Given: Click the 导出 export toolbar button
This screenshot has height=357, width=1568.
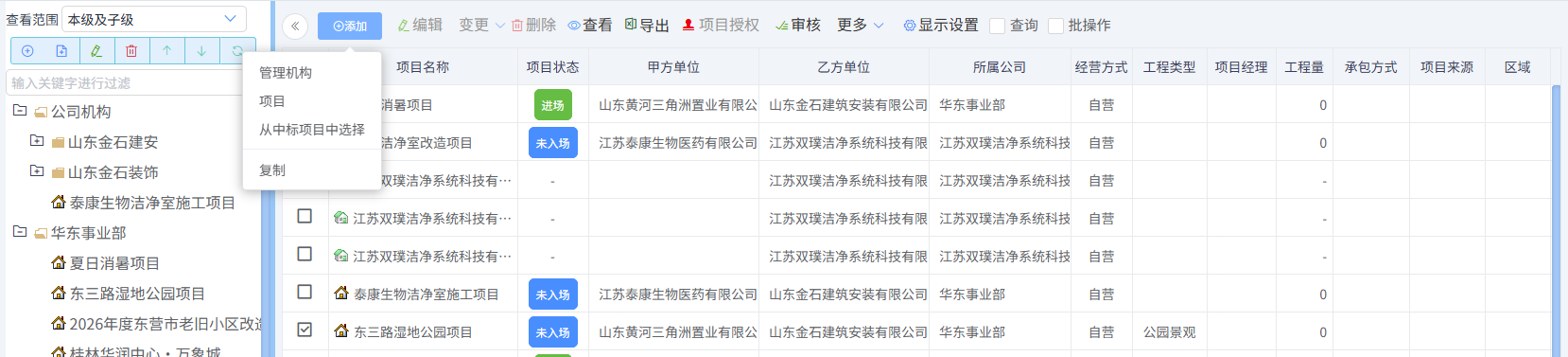Looking at the screenshot, I should point(647,26).
